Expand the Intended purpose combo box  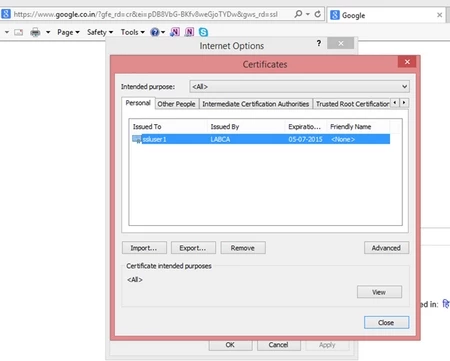point(299,87)
